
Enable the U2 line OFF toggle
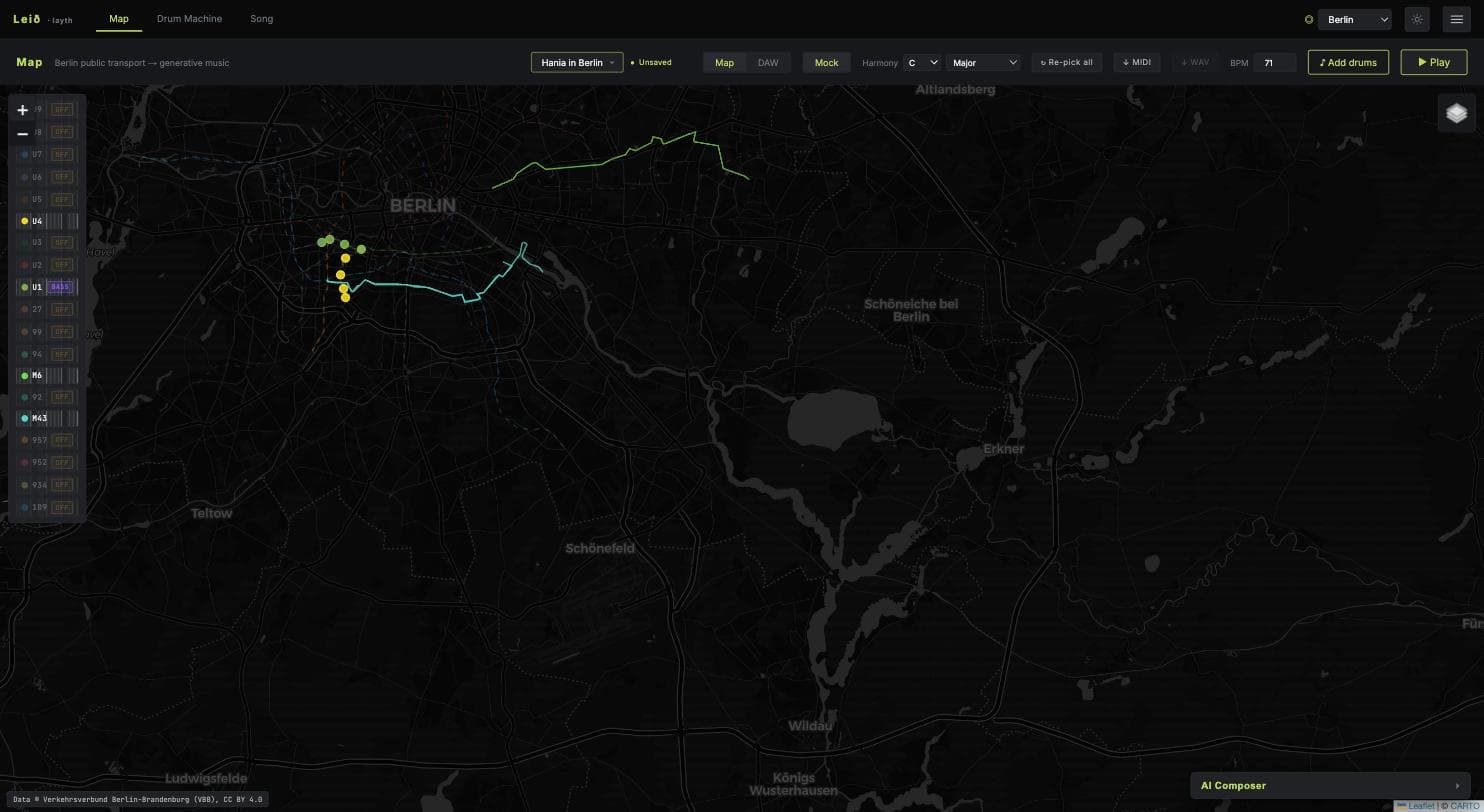coord(62,265)
